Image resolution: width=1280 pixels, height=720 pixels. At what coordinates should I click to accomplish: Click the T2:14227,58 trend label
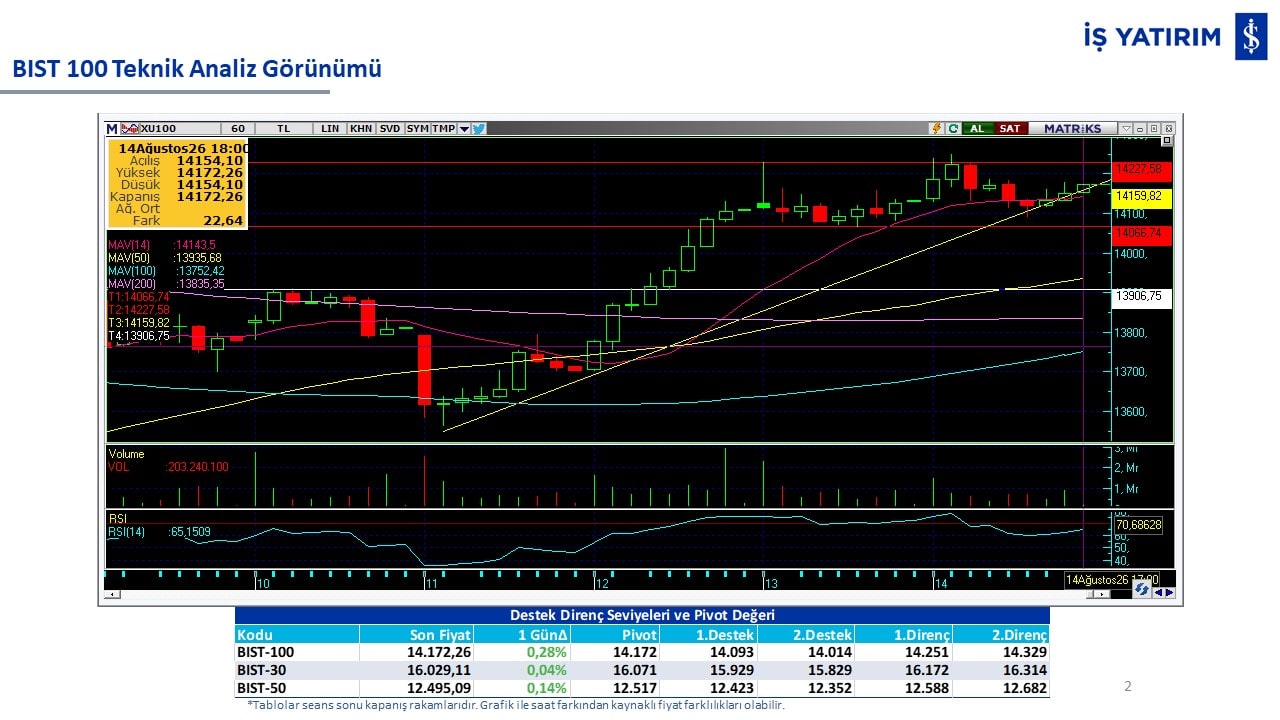pyautogui.click(x=139, y=310)
